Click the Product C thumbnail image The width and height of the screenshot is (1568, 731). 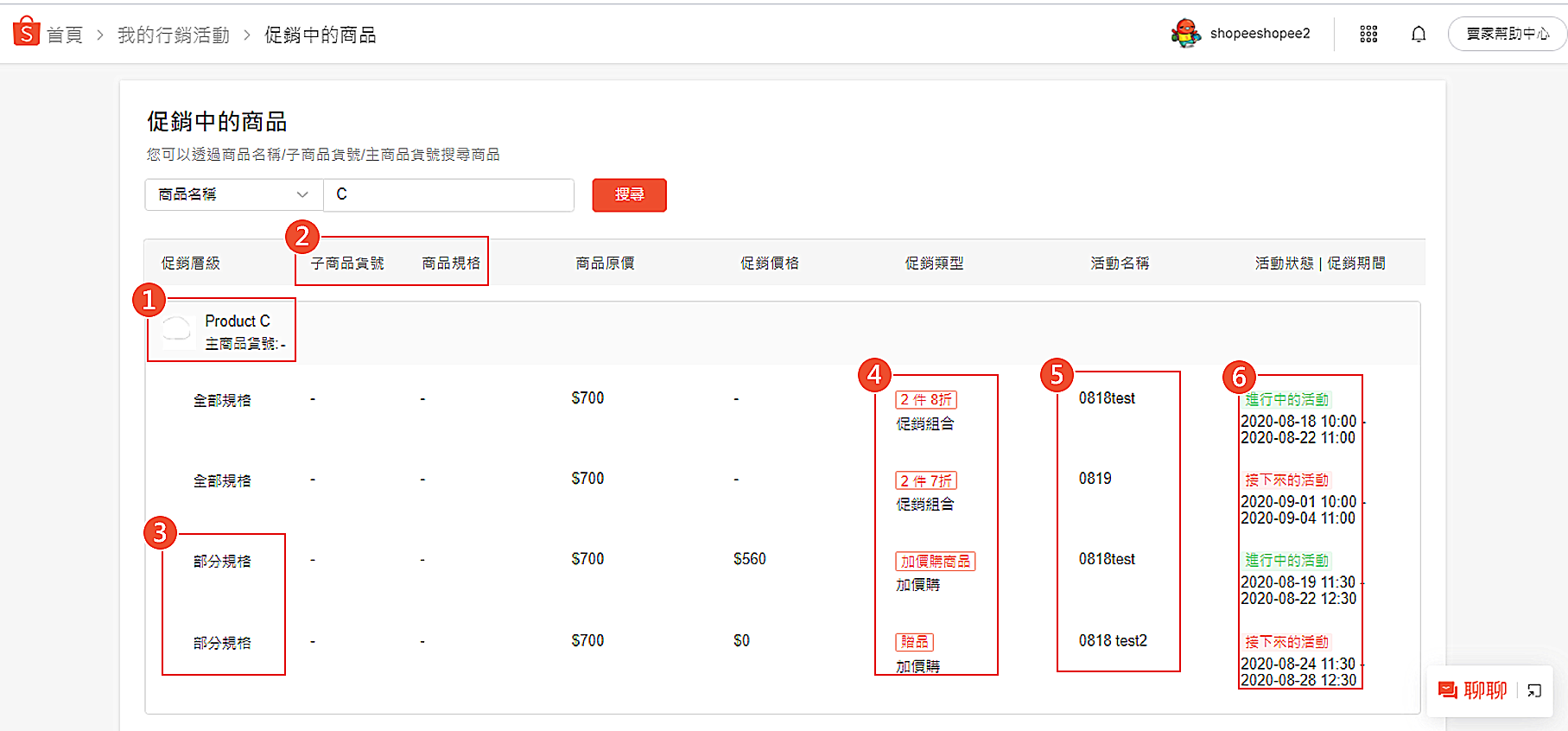click(177, 329)
